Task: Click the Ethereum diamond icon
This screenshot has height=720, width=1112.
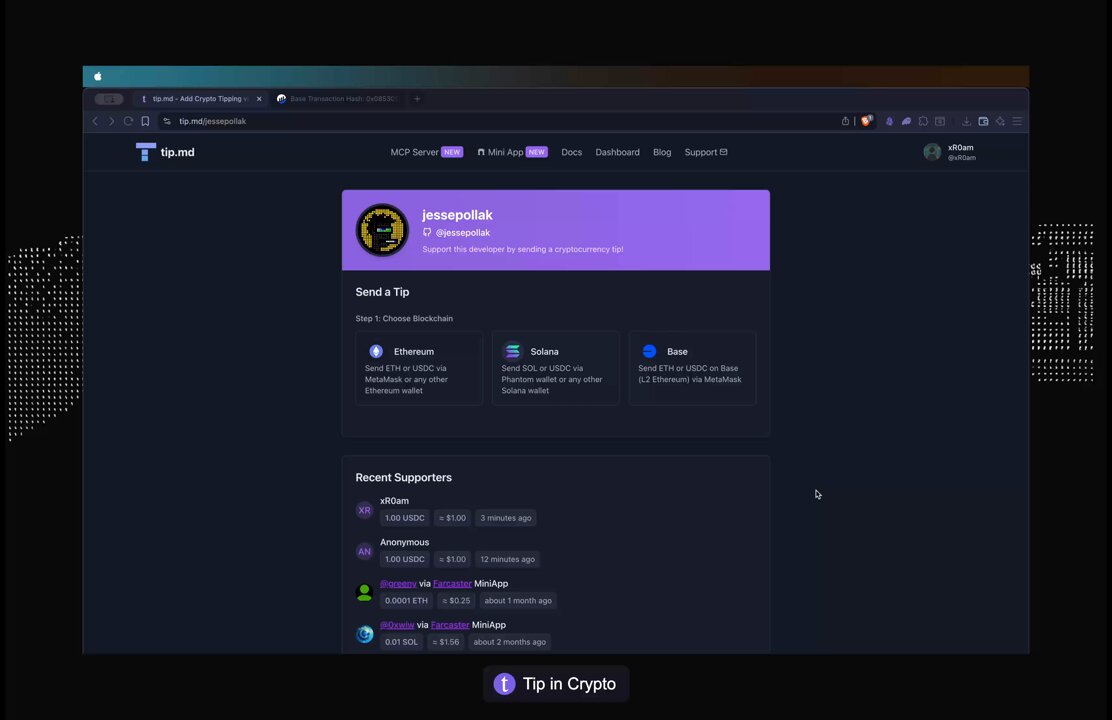Action: [376, 351]
